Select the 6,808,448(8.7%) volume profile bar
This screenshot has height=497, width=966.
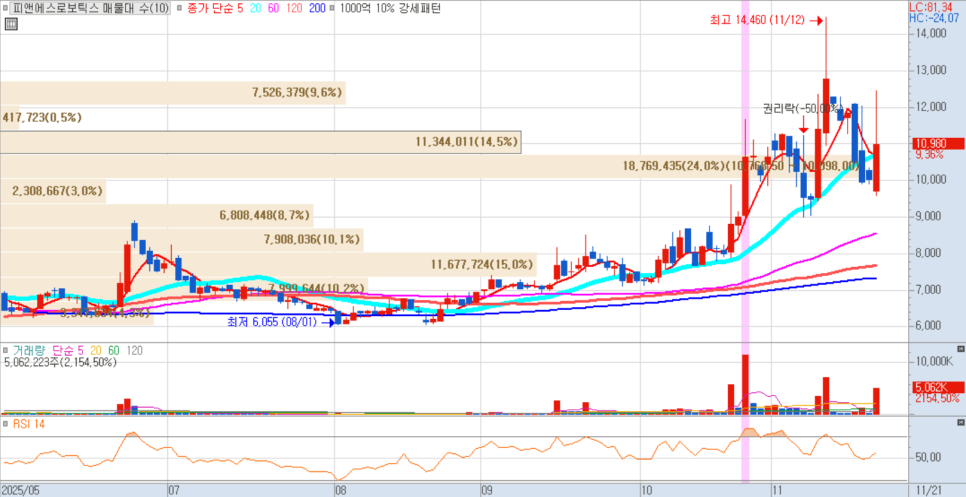click(x=156, y=216)
